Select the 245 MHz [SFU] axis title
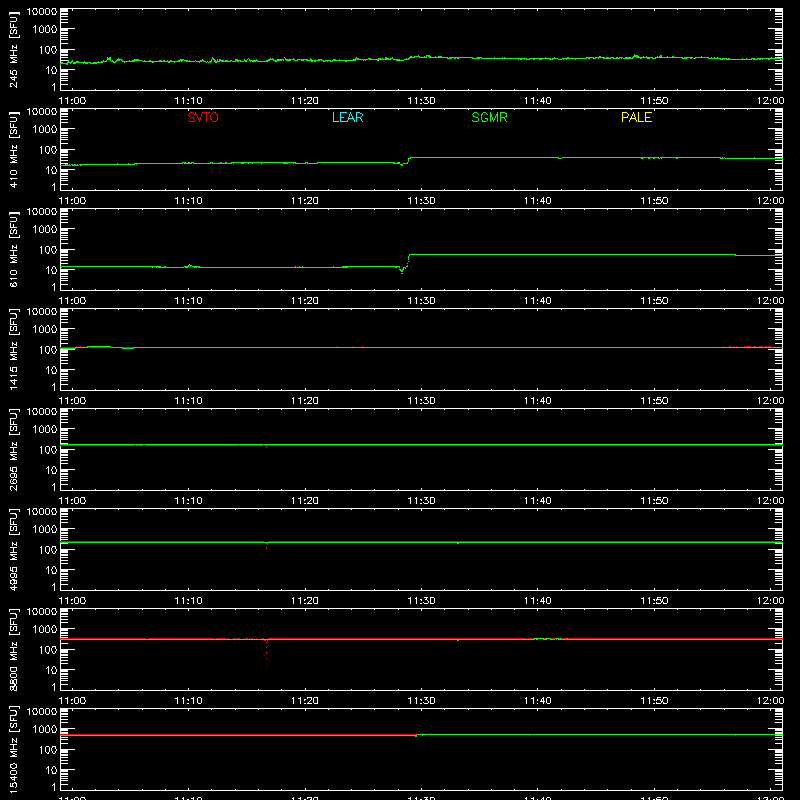Viewport: 800px width, 800px height. click(x=13, y=49)
